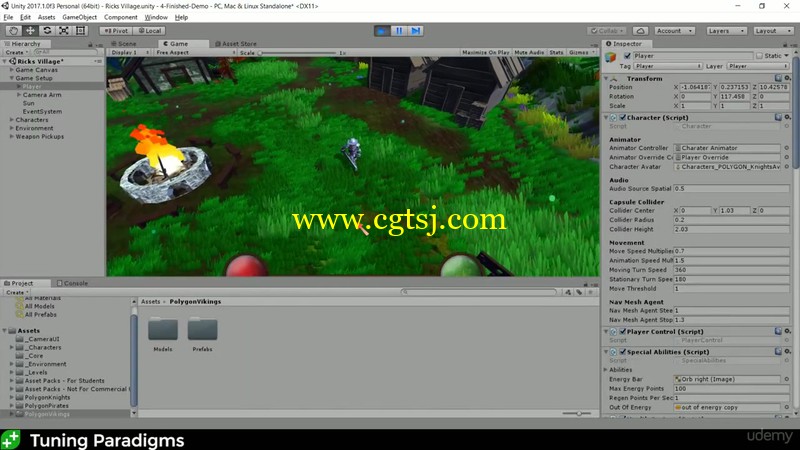Open Cloud services icon
Screen dimensions: 800x450
click(x=640, y=31)
